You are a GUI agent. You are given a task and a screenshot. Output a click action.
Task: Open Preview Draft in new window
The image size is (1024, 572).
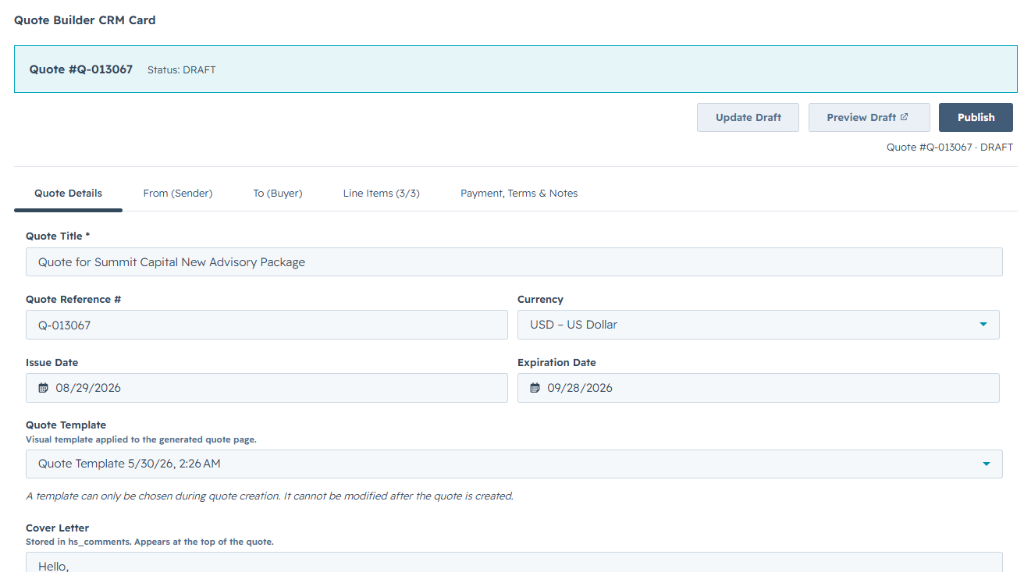click(x=869, y=118)
